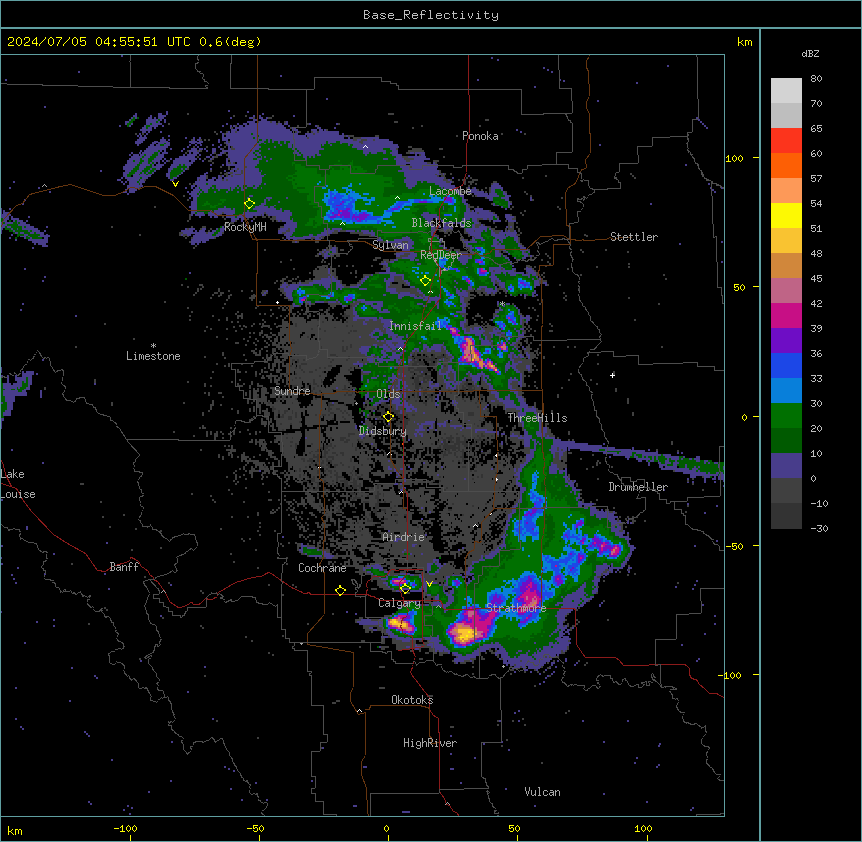862x842 pixels.
Task: Click the Cochrane town label
Action: [322, 568]
